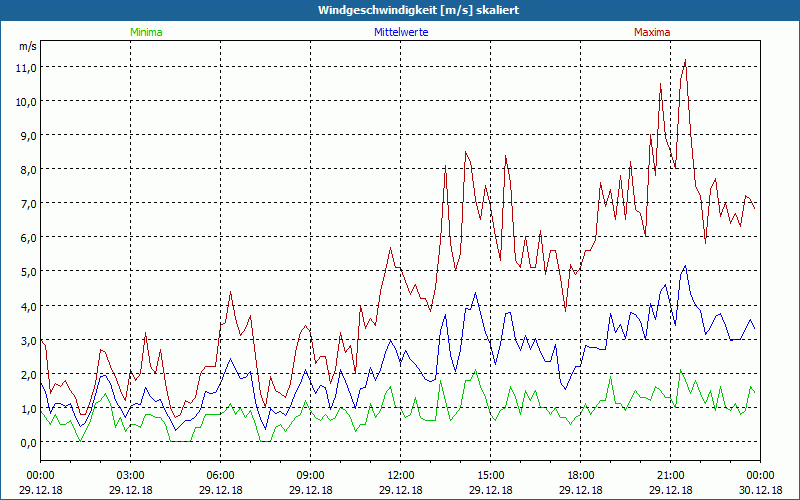Click the 7,0 y-axis value
This screenshot has height=500, width=800.
[29, 204]
